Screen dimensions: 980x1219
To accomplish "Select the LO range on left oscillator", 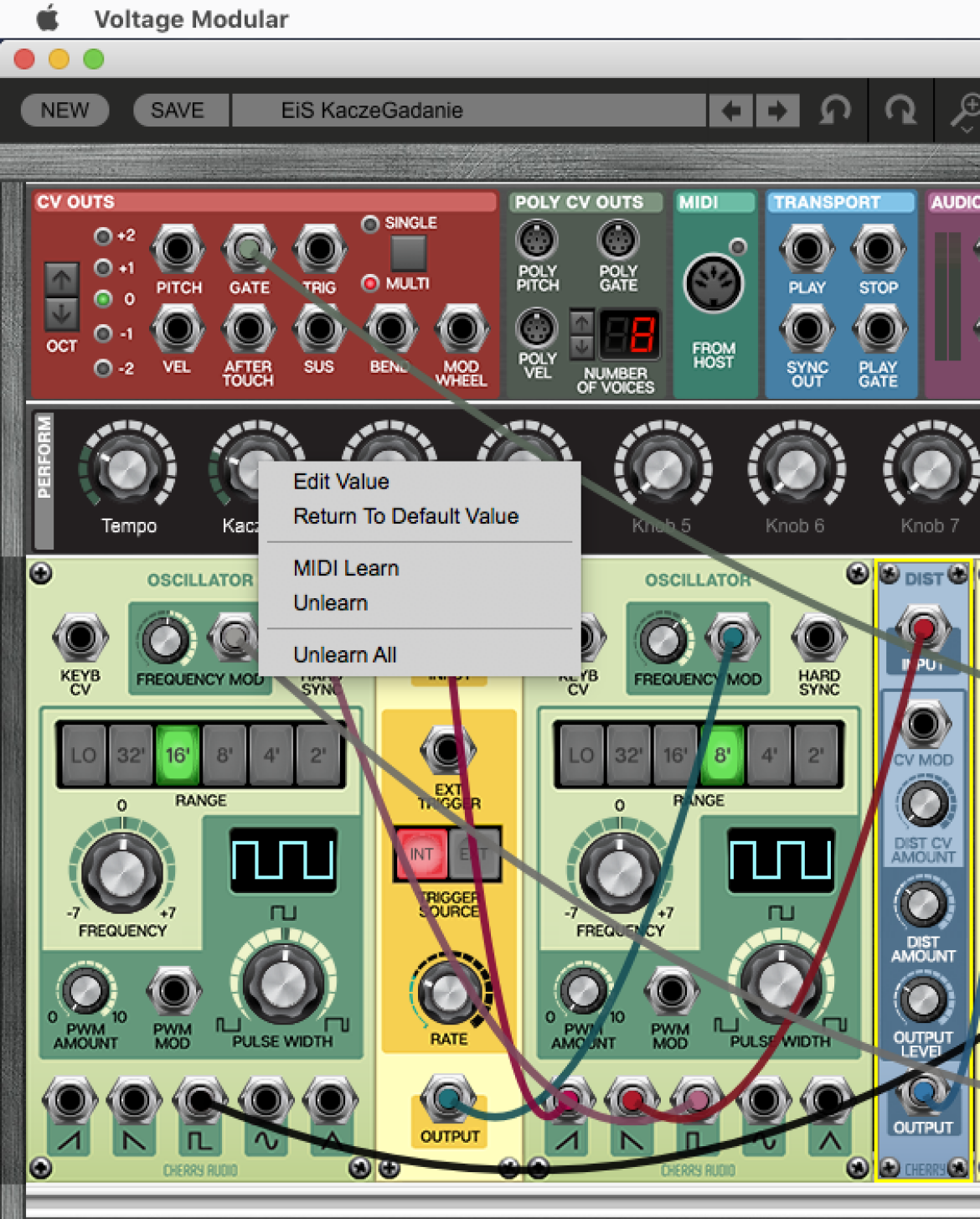I will 82,756.
